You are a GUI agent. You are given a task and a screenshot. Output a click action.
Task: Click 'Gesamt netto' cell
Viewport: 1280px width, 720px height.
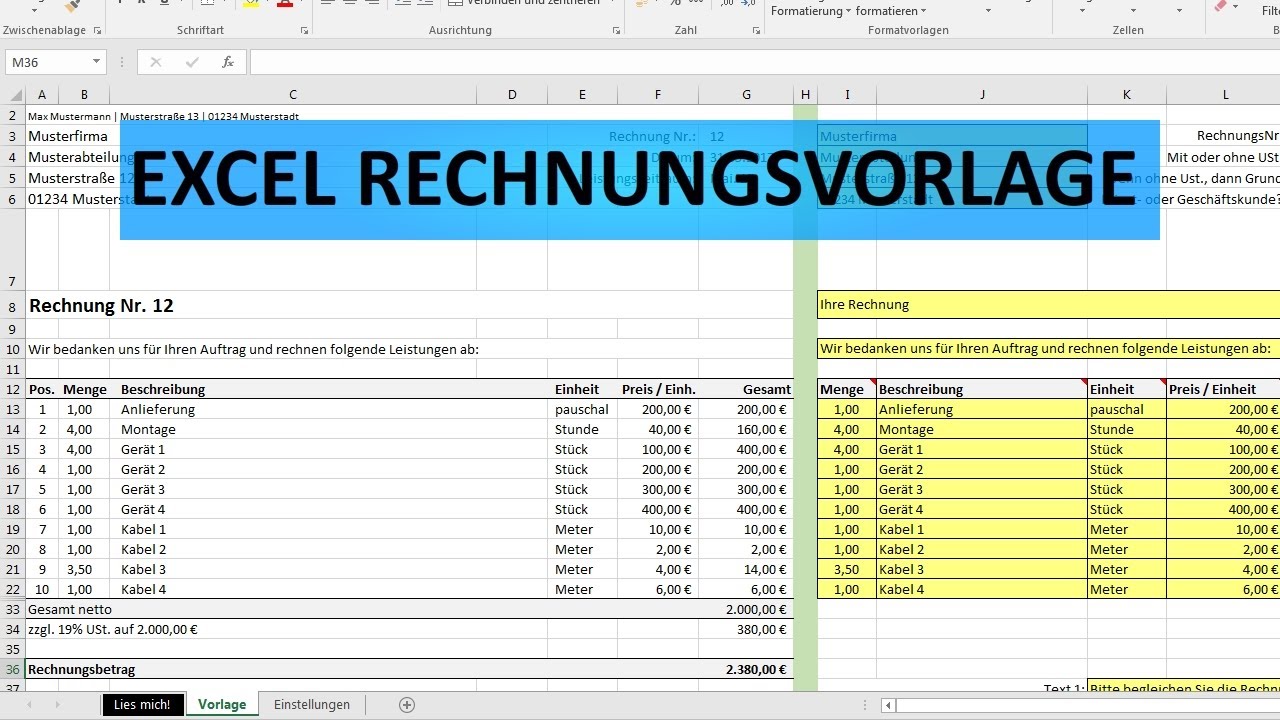pos(70,609)
